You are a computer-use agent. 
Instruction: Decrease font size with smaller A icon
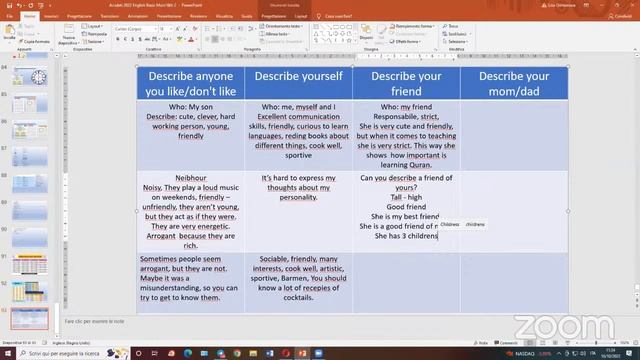185,29
